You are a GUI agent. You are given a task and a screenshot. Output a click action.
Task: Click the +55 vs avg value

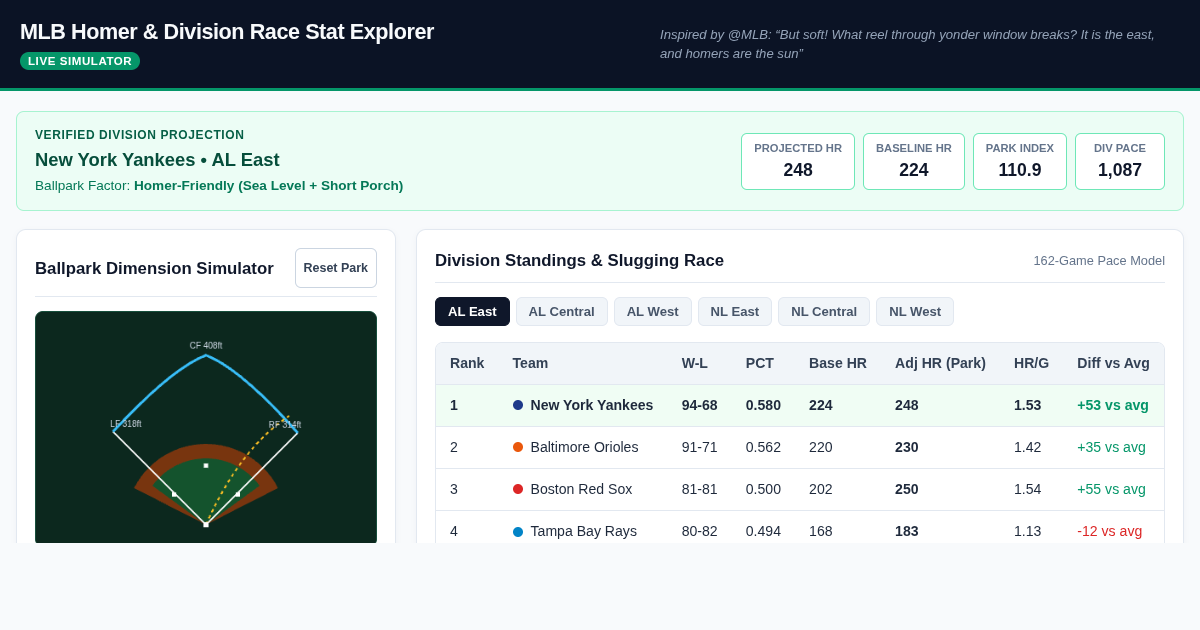click(1111, 489)
